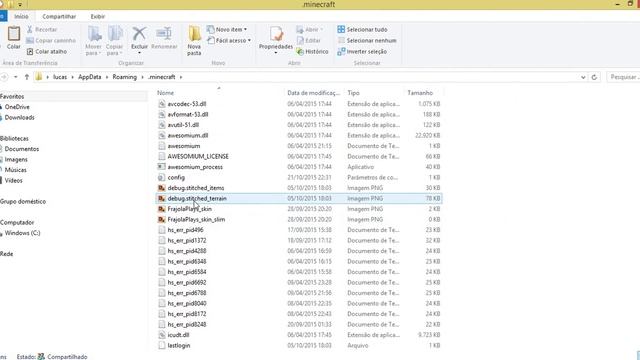Switch to the Início ribbon tab

[21, 16]
